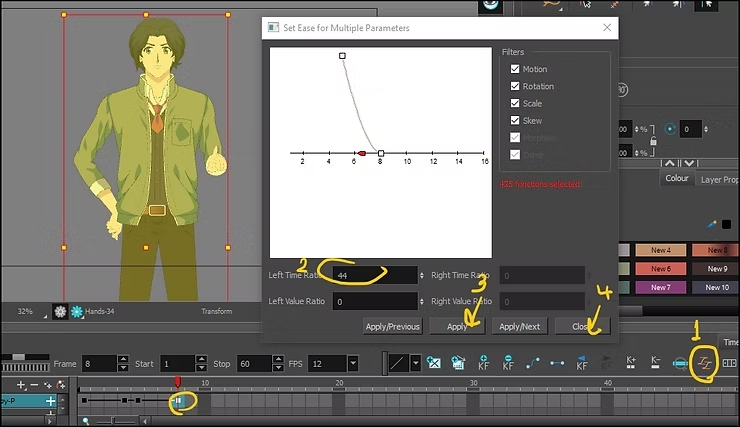Screen dimensions: 740x427
Task: Delete layer with timeline minus icon
Action: [34, 385]
